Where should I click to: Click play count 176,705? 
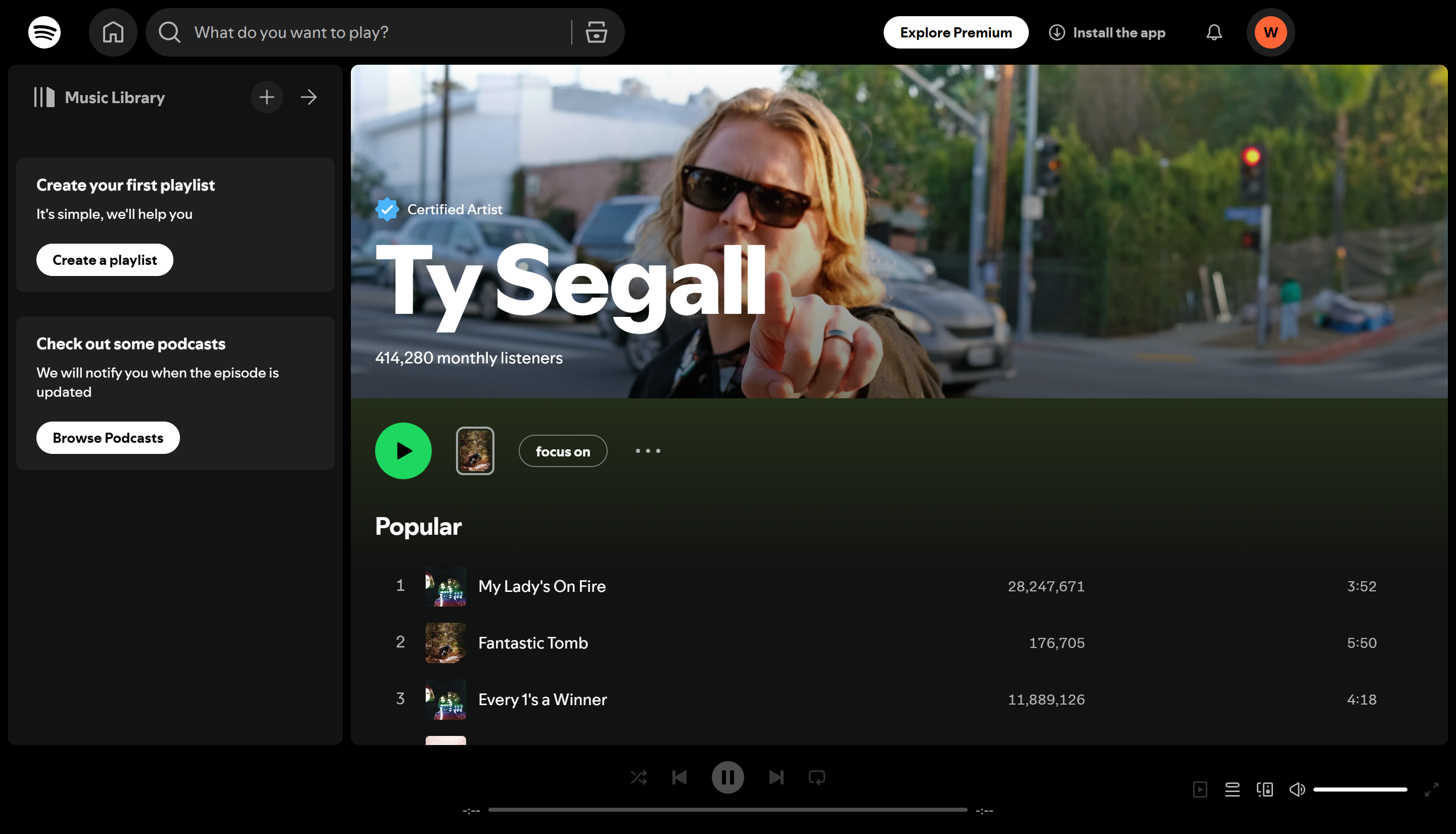coord(1057,643)
